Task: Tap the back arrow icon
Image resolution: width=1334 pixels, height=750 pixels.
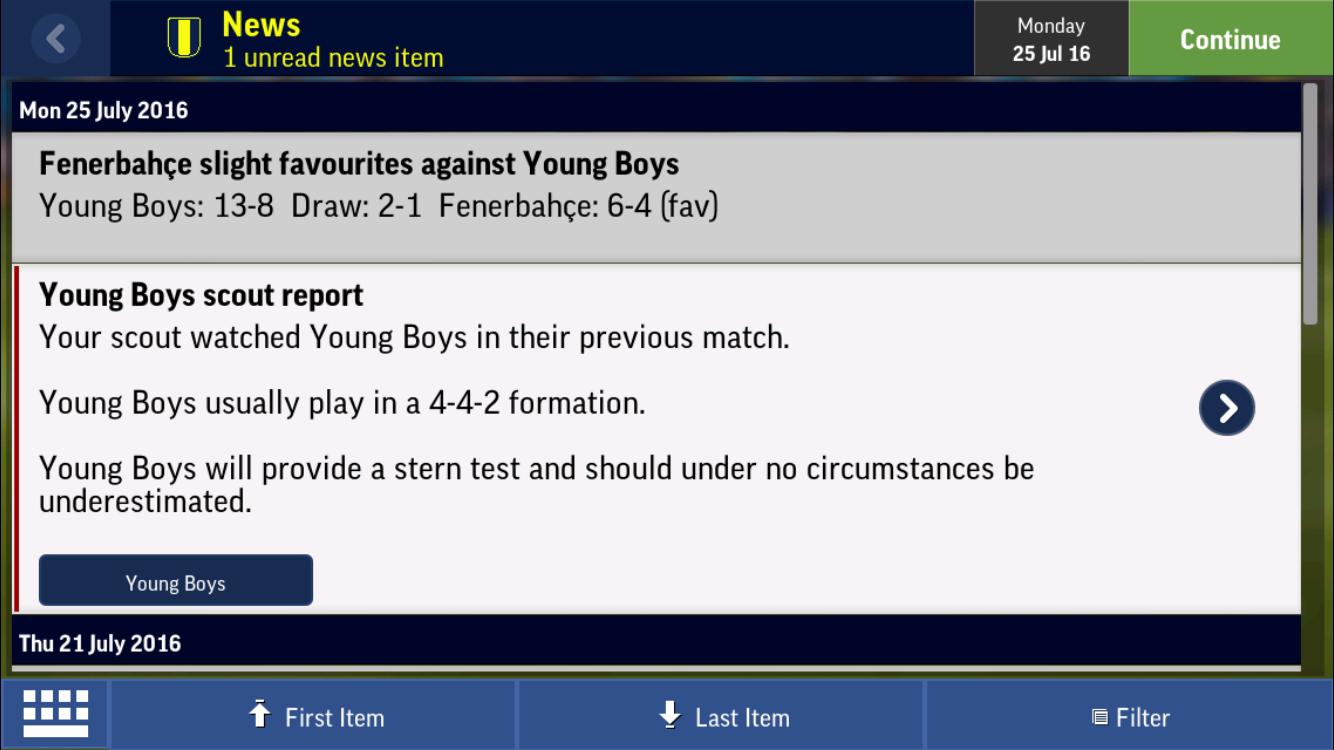Action: coord(56,39)
